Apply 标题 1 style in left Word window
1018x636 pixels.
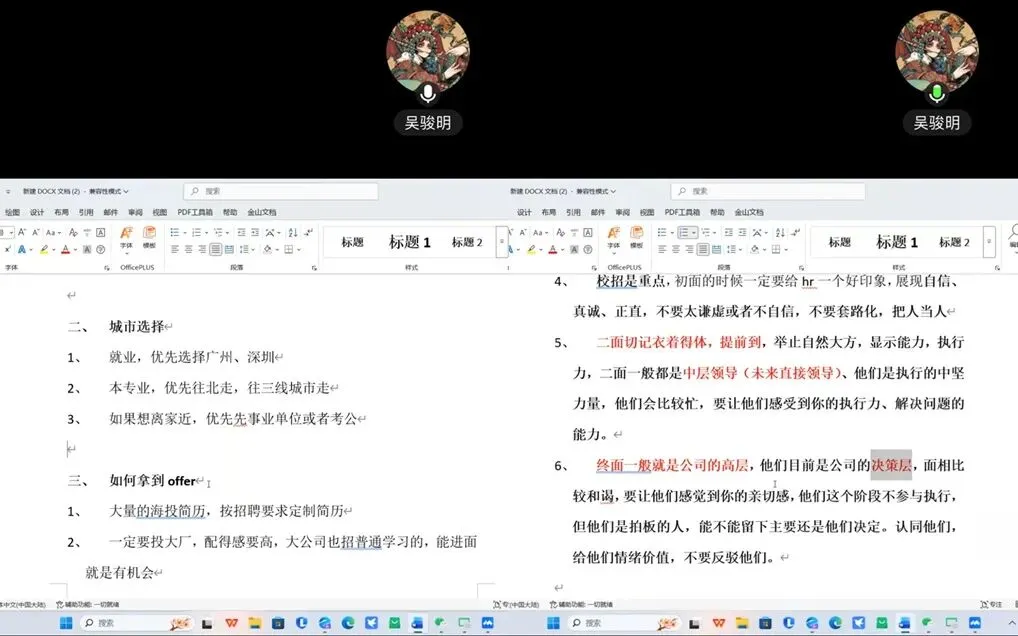[410, 242]
